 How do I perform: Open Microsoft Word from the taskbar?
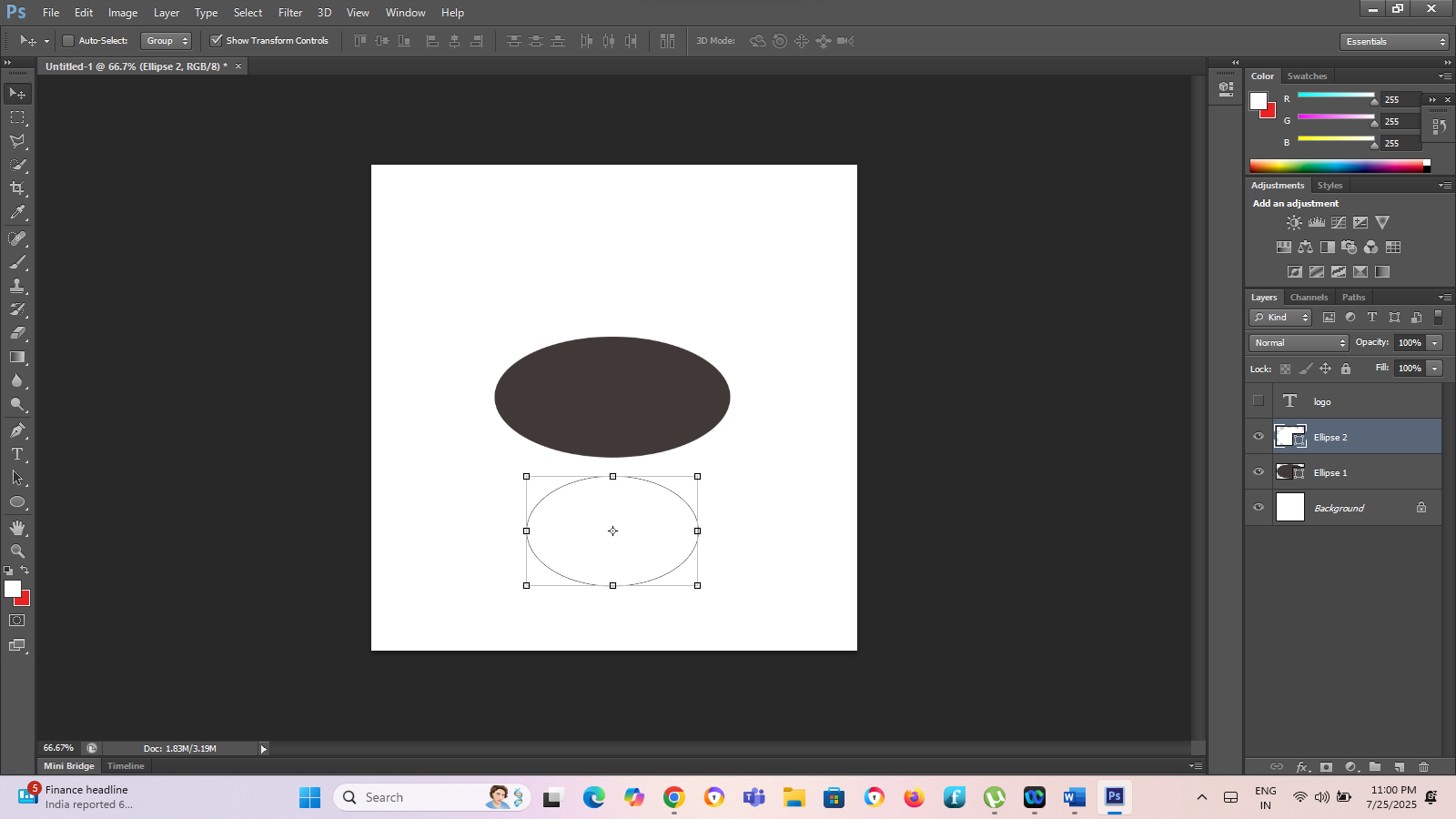click(x=1075, y=797)
